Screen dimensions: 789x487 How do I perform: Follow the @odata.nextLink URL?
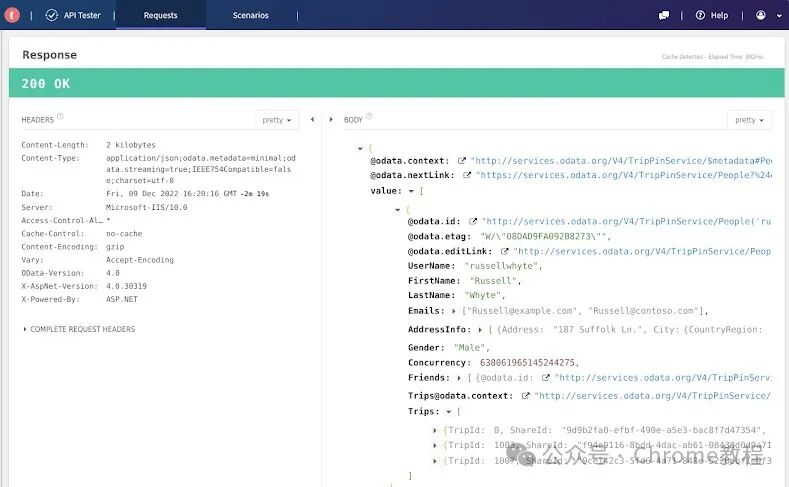[623, 175]
